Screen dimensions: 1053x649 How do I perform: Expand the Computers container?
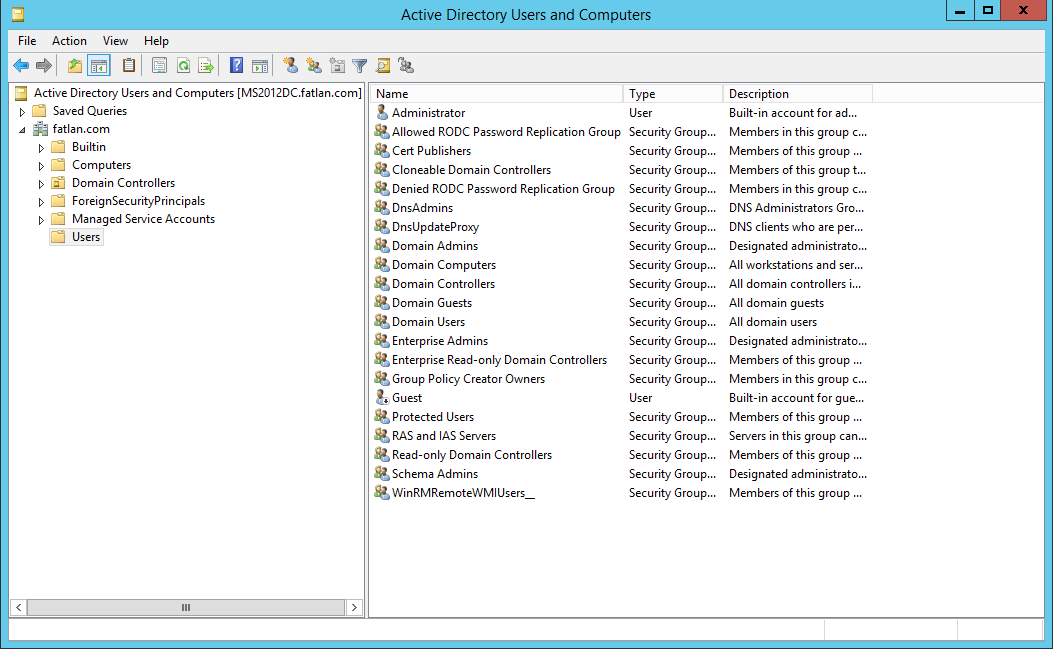[41, 166]
